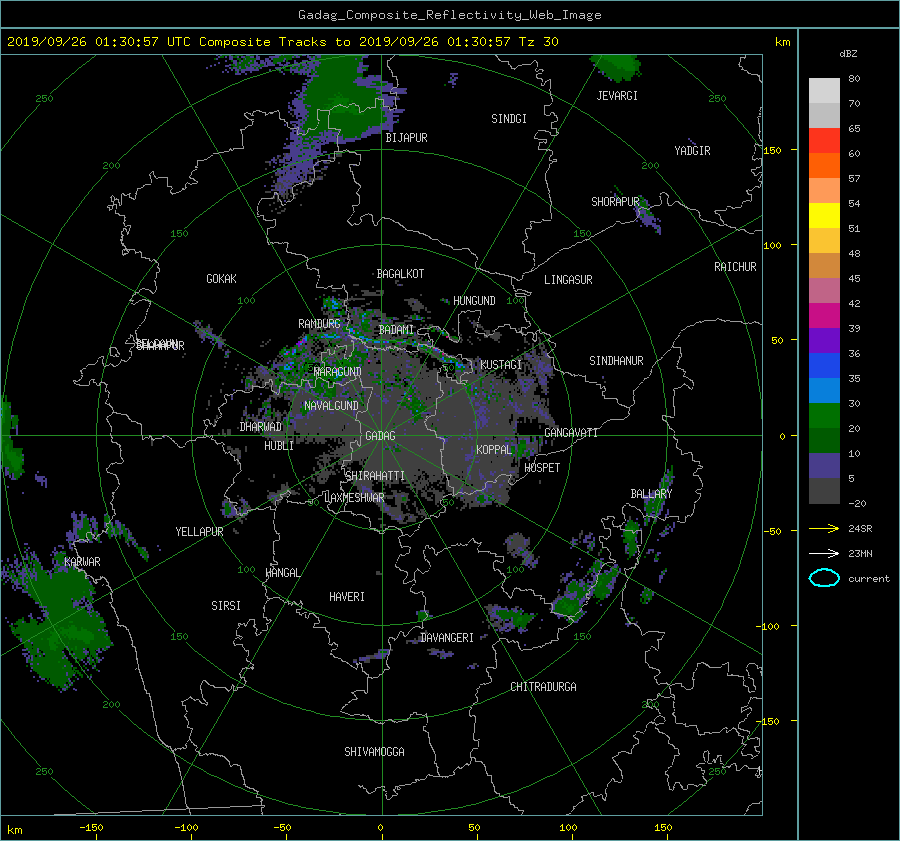900x841 pixels.
Task: Click the NAVALGUND city label
Action: click(331, 406)
